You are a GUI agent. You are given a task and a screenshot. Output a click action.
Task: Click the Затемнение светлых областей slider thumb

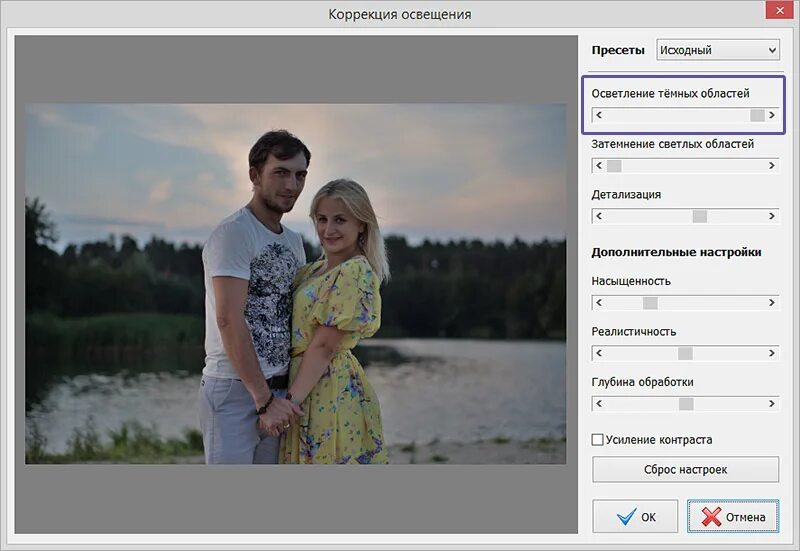pos(614,166)
